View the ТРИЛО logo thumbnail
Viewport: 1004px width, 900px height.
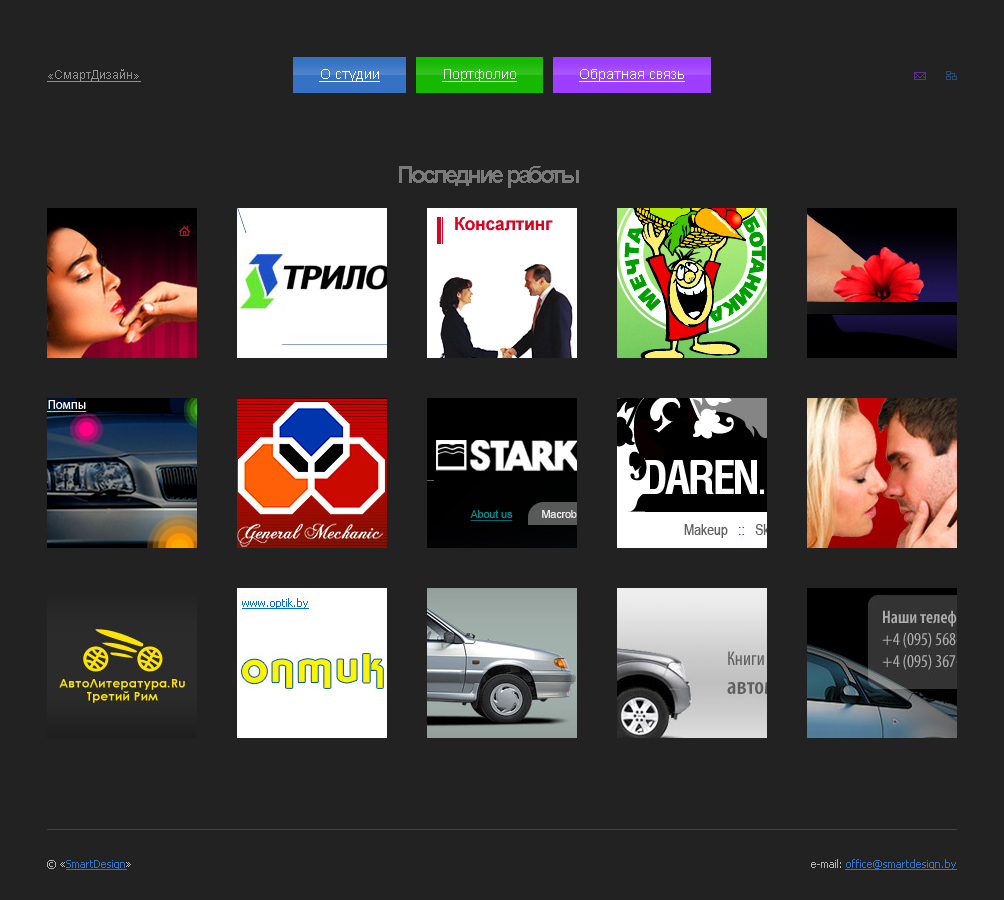(x=312, y=283)
